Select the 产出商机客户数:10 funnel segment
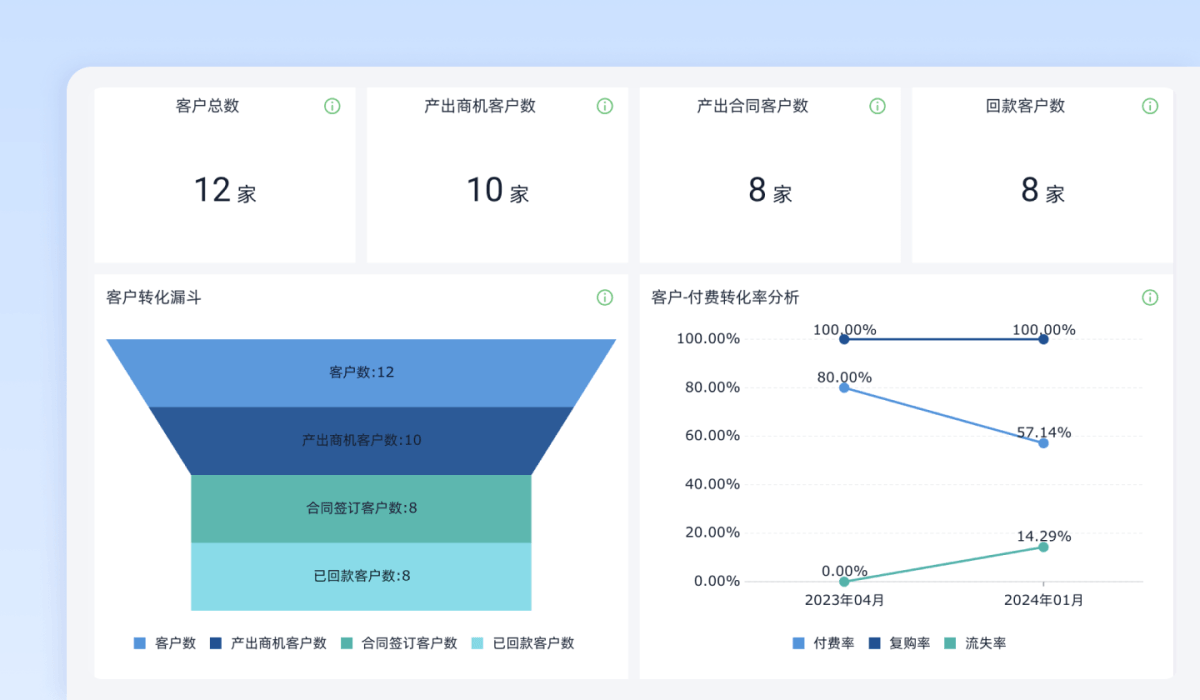The height and width of the screenshot is (700, 1200). 361,441
